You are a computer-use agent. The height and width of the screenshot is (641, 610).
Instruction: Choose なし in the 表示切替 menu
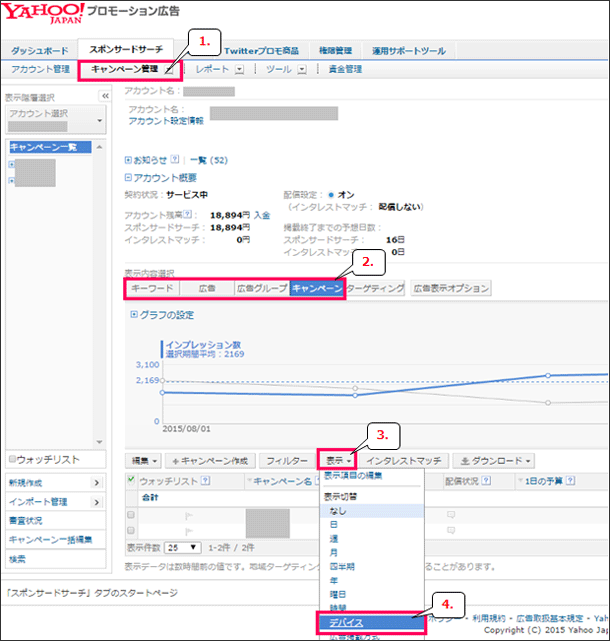click(x=372, y=511)
